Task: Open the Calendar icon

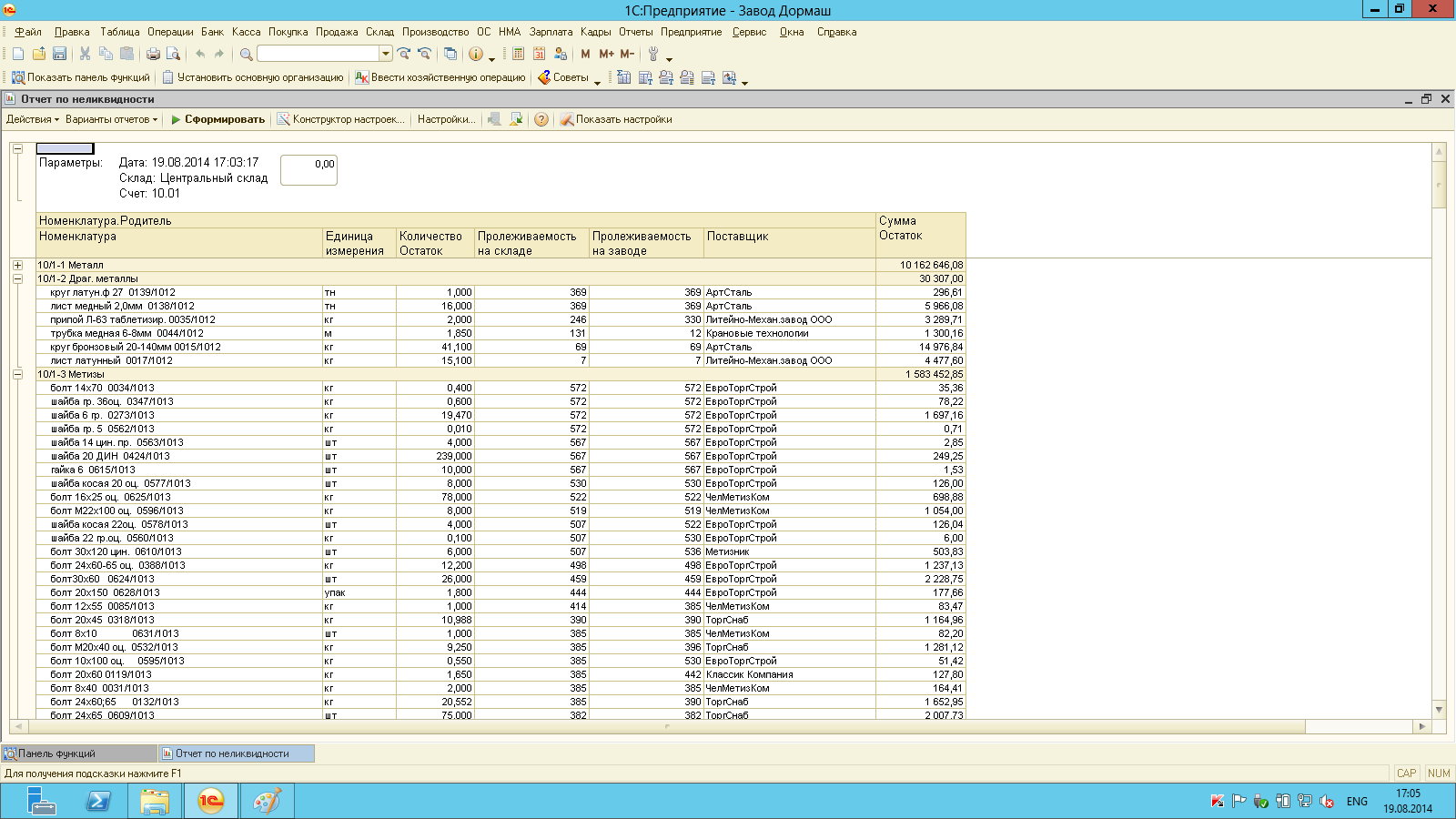Action: tap(540, 55)
